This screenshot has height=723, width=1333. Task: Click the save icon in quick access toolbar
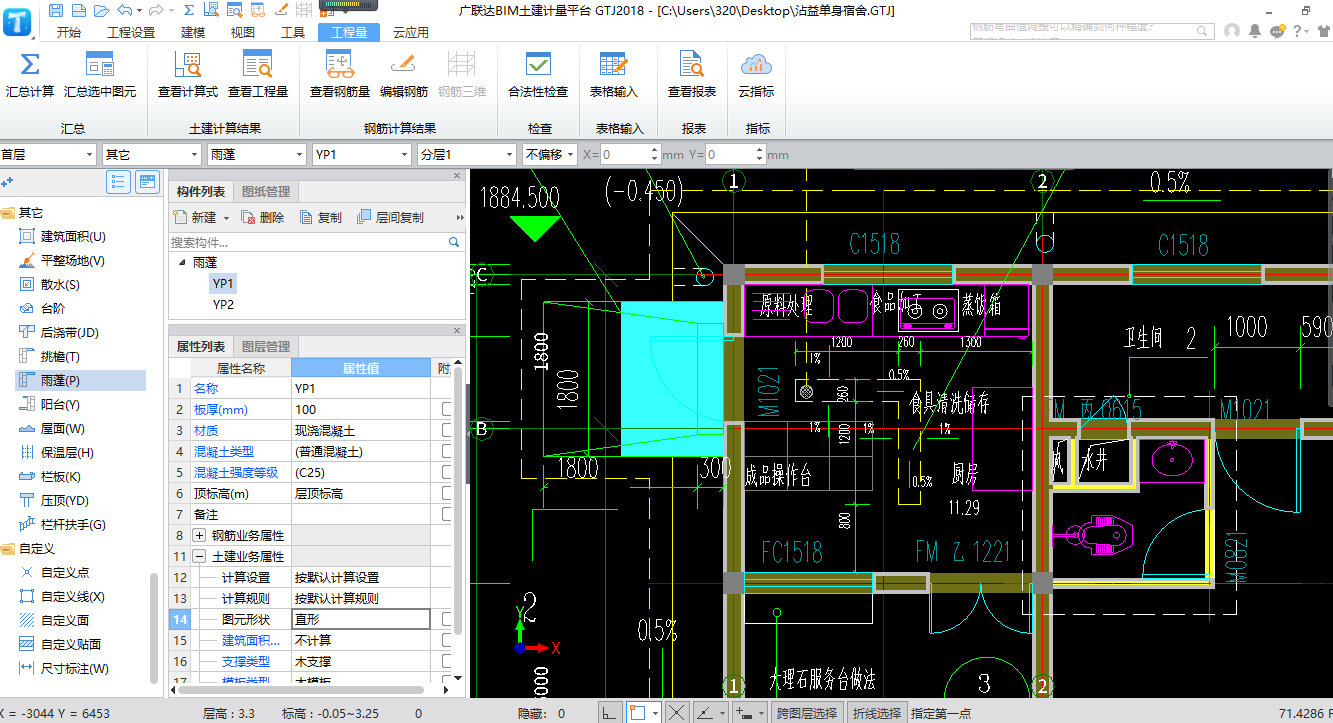(x=56, y=10)
